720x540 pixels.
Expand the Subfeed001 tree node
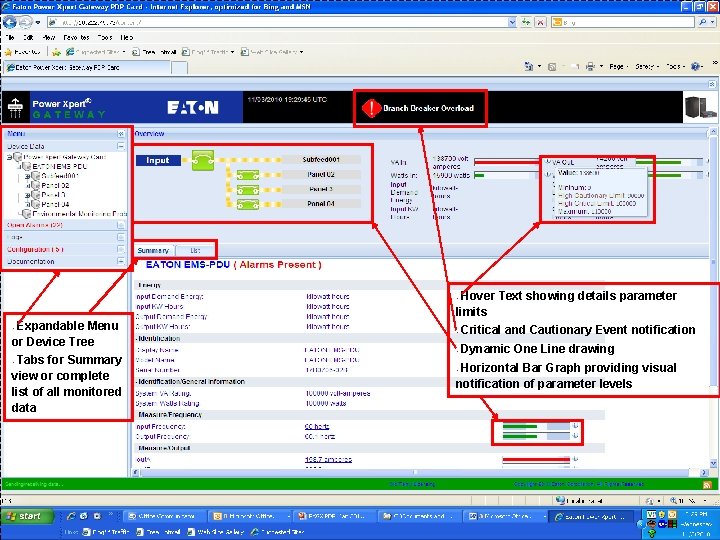28,176
